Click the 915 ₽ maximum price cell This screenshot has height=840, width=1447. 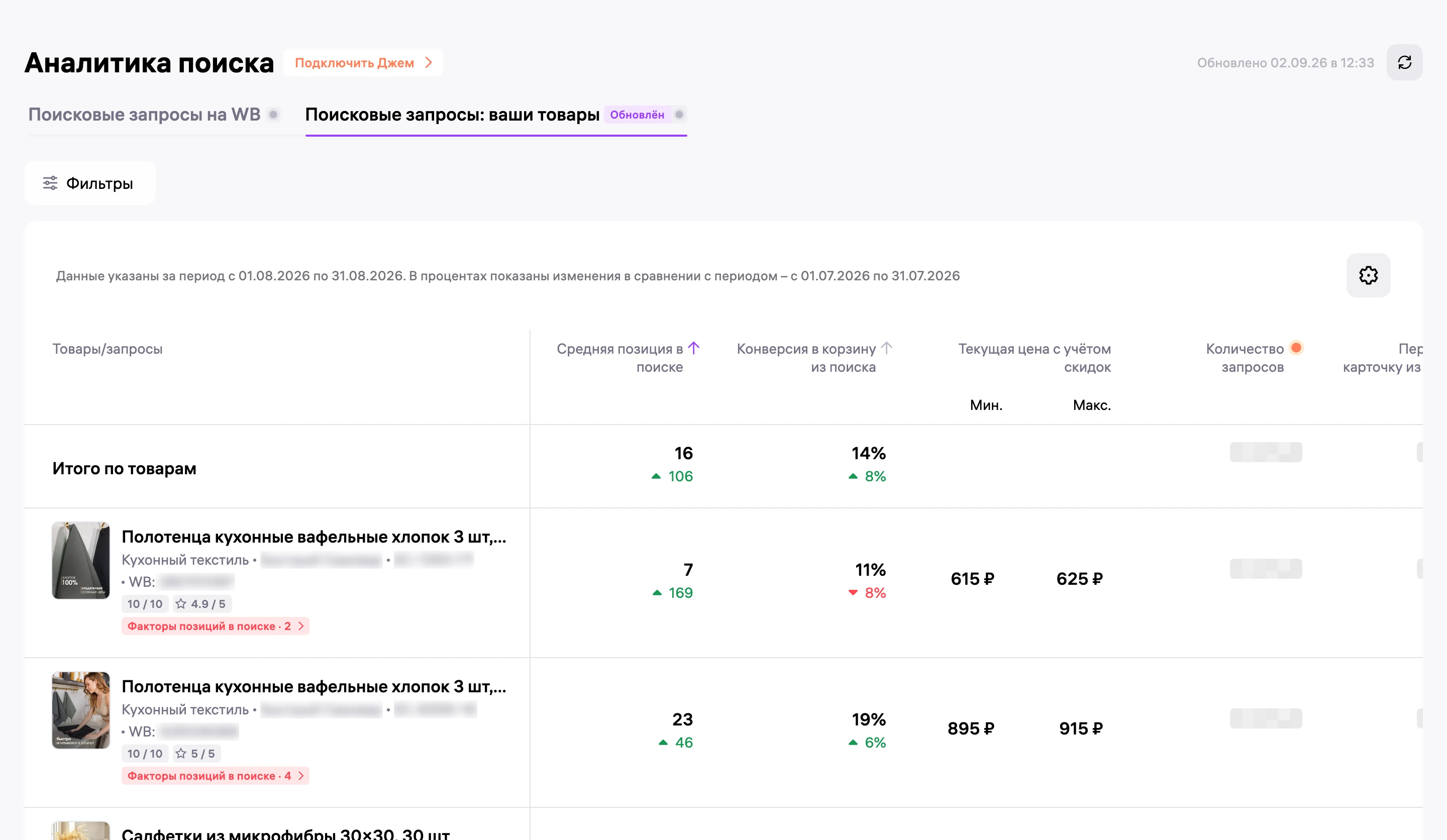1081,728
